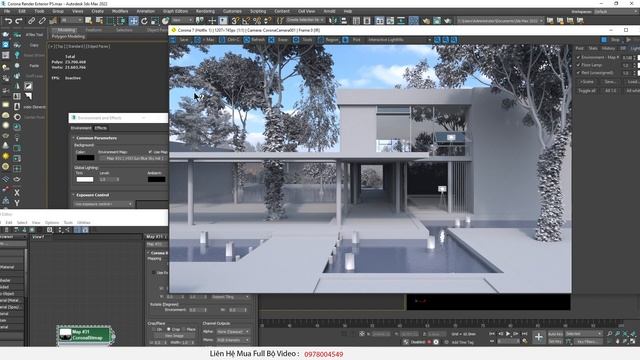This screenshot has width=640, height=360.
Task: Open the Graph Editors menu
Action: pyautogui.click(x=176, y=11)
